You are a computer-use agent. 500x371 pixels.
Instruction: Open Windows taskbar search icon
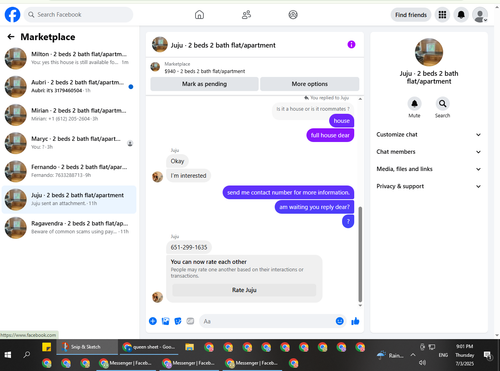[27, 355]
